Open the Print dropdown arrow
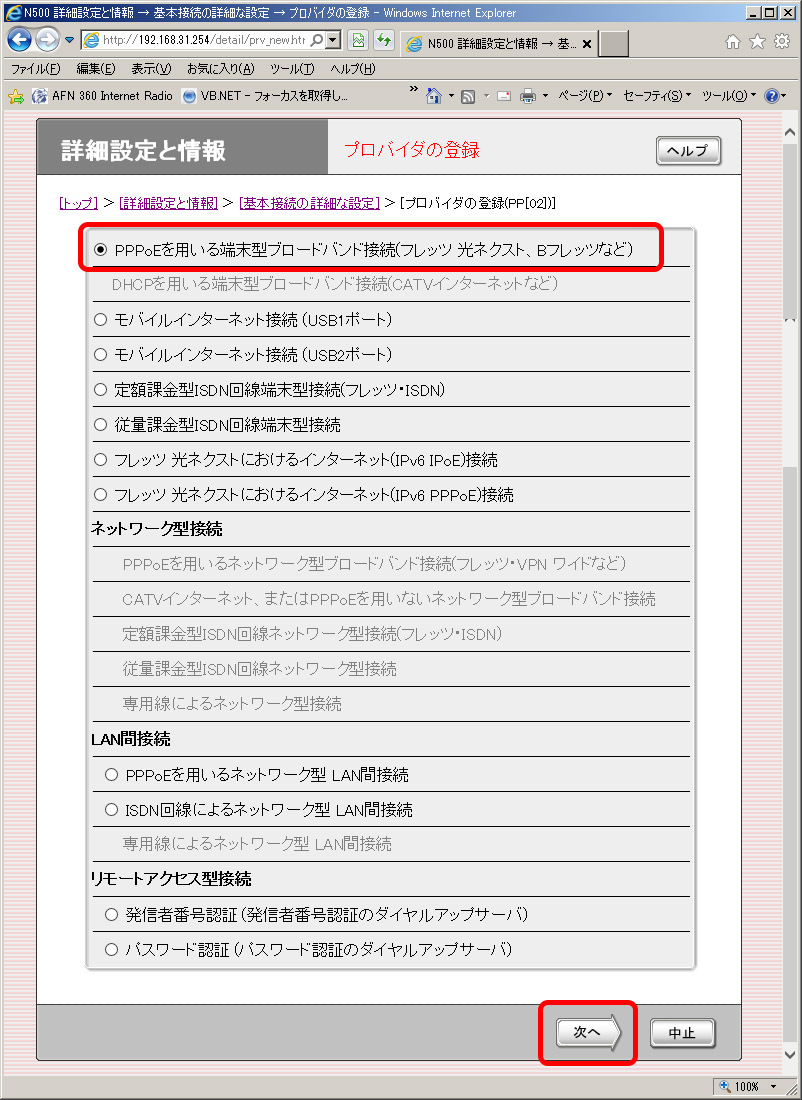 [545, 96]
